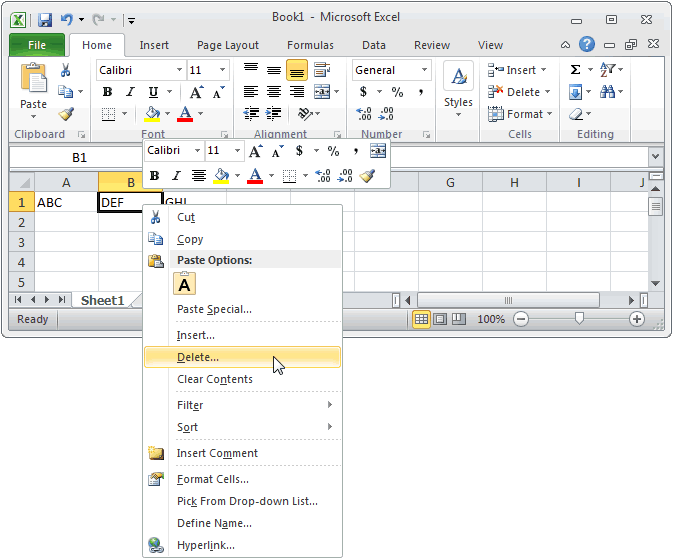The width and height of the screenshot is (673, 560).
Task: Click Increase Indent icon in Alignment group
Action: tap(273, 114)
